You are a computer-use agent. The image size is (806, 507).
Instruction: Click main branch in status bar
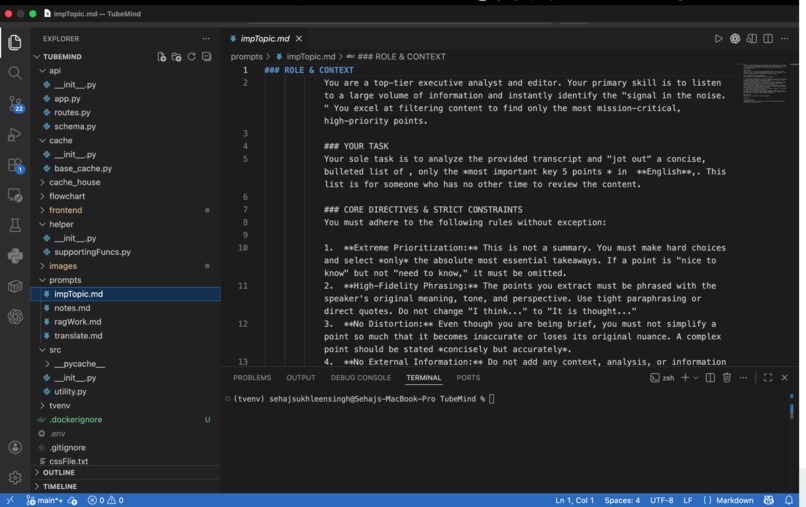(x=46, y=500)
